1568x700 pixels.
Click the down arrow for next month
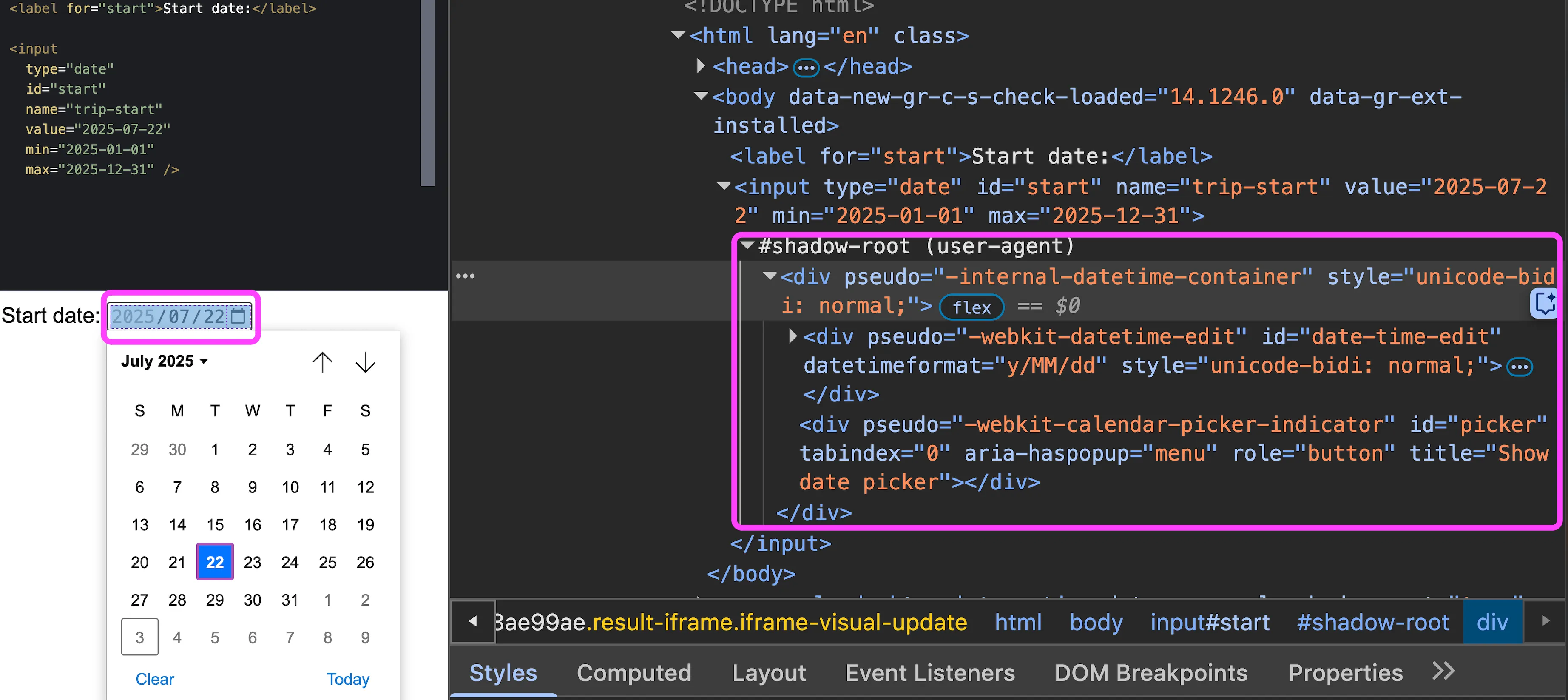coord(365,362)
